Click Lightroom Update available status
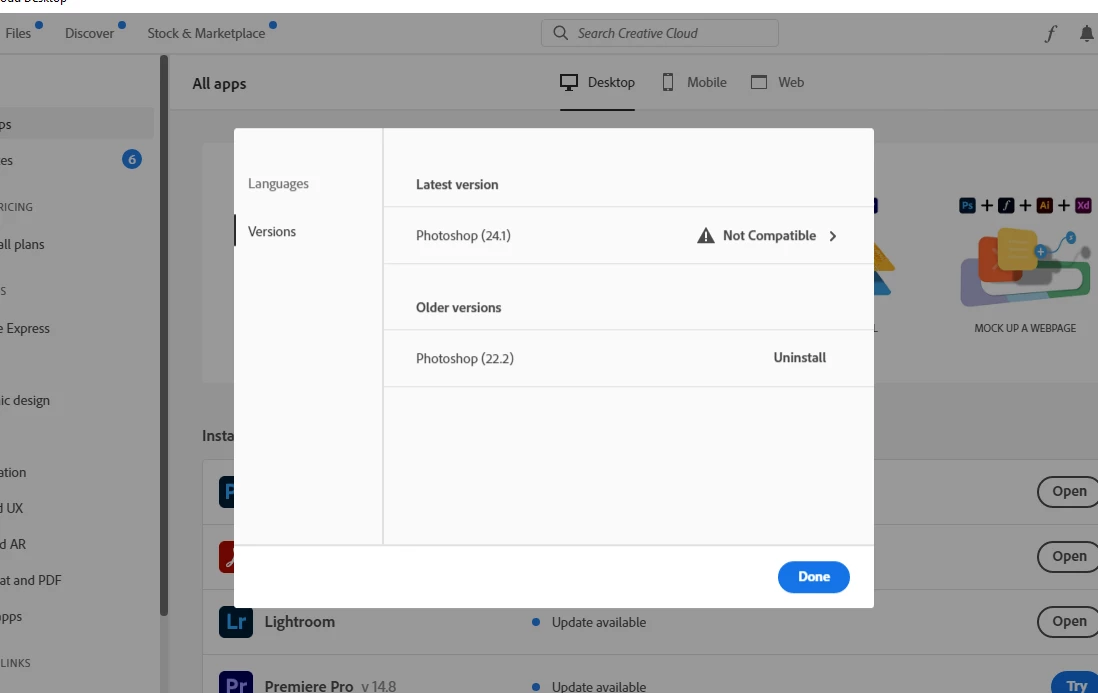The height and width of the screenshot is (693, 1098). pos(590,622)
